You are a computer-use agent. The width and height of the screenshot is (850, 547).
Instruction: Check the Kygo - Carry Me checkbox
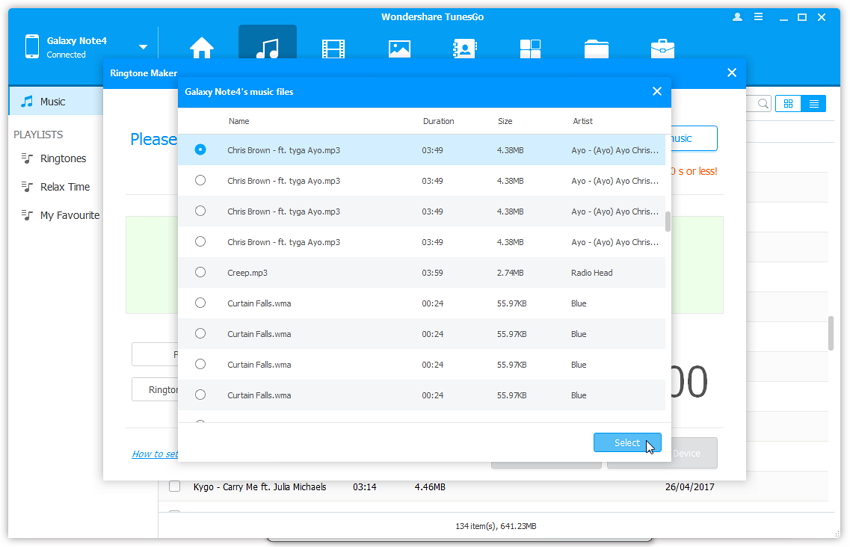click(x=174, y=487)
